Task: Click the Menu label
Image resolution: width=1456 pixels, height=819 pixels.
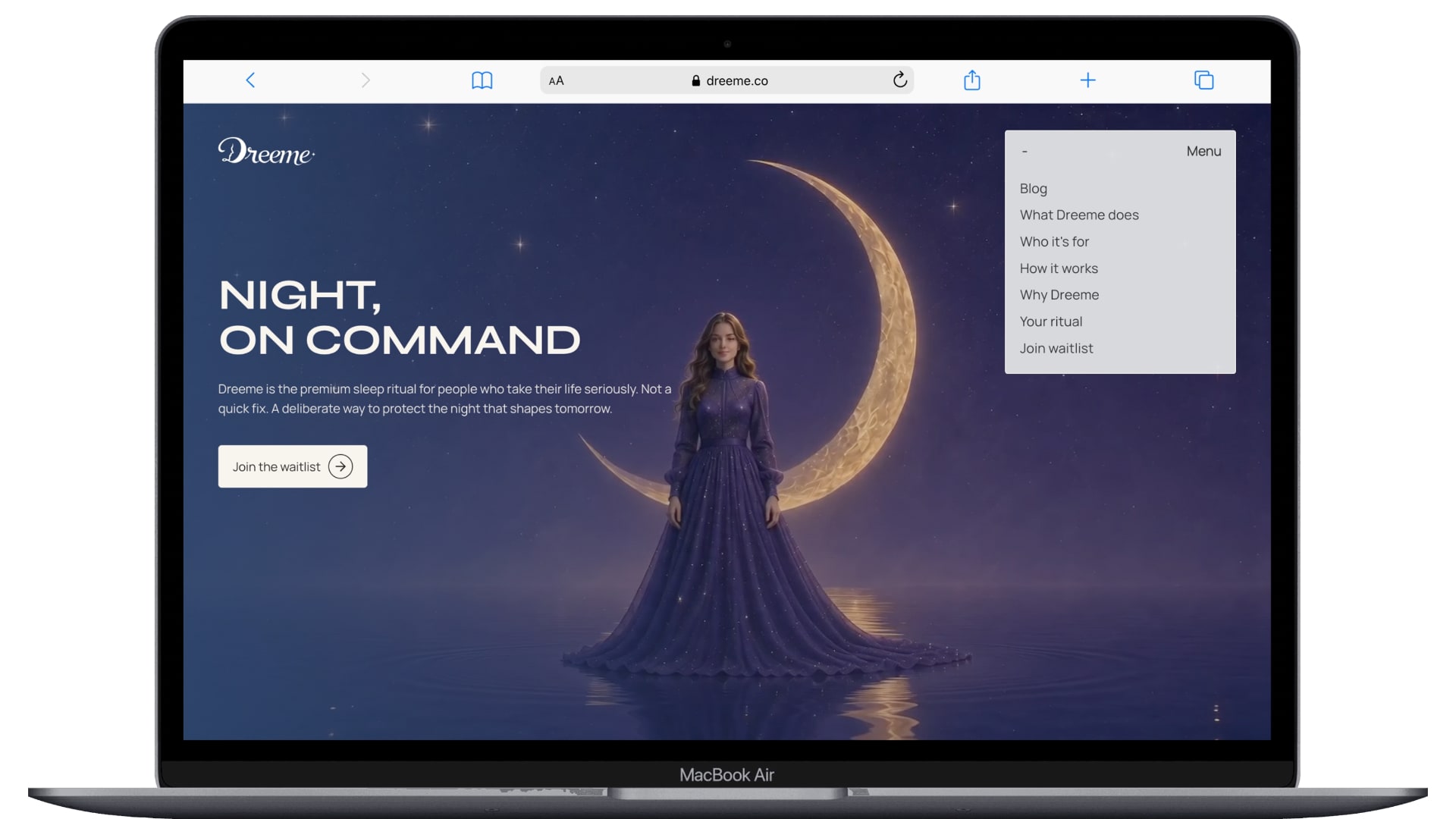Action: [1203, 152]
